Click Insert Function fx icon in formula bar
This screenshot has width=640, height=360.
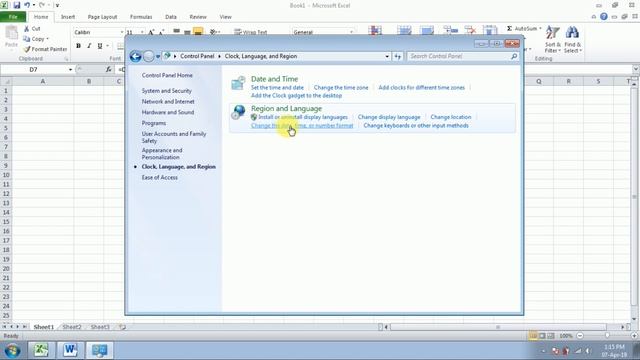pyautogui.click(x=109, y=69)
